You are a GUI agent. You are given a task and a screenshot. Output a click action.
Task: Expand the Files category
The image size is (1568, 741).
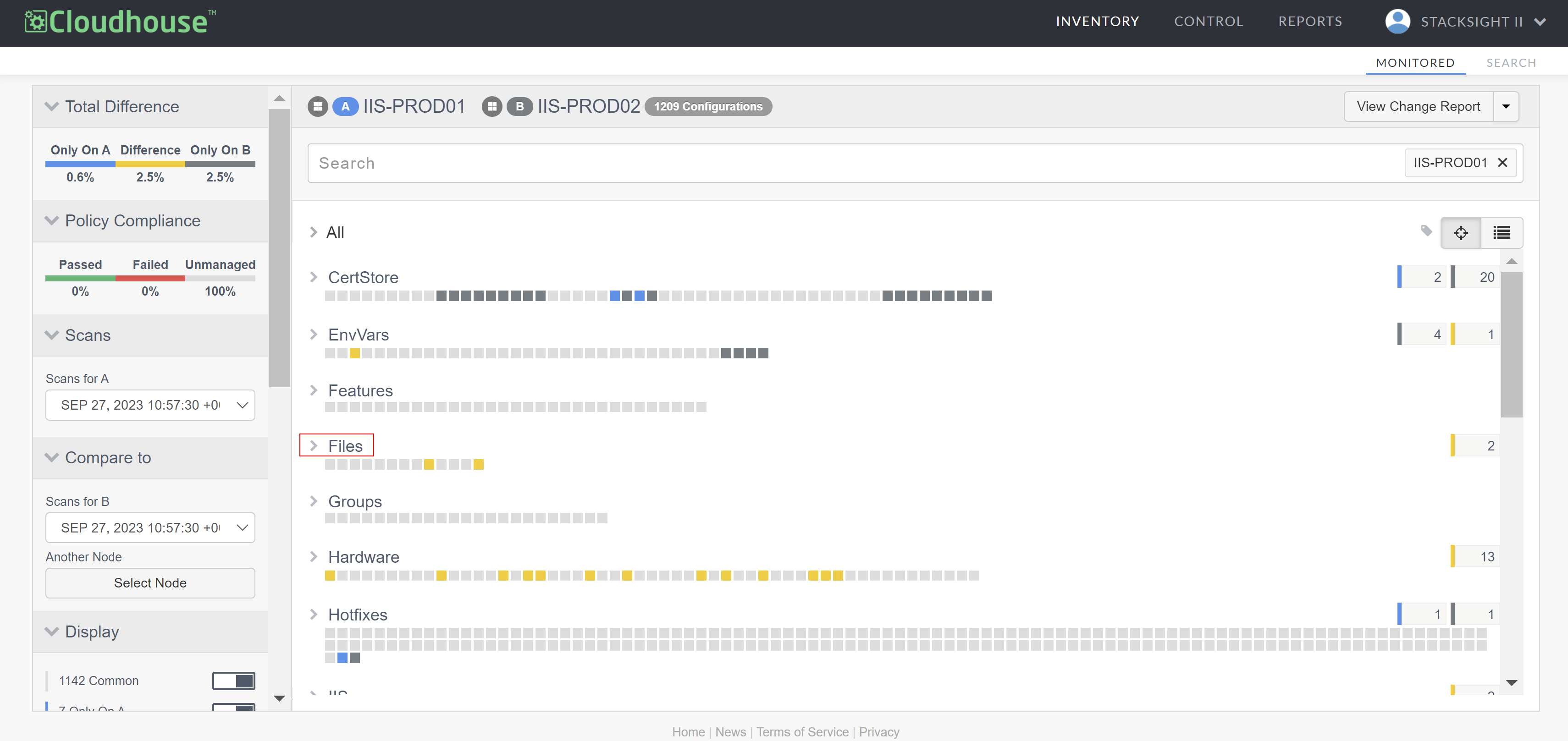click(x=314, y=445)
